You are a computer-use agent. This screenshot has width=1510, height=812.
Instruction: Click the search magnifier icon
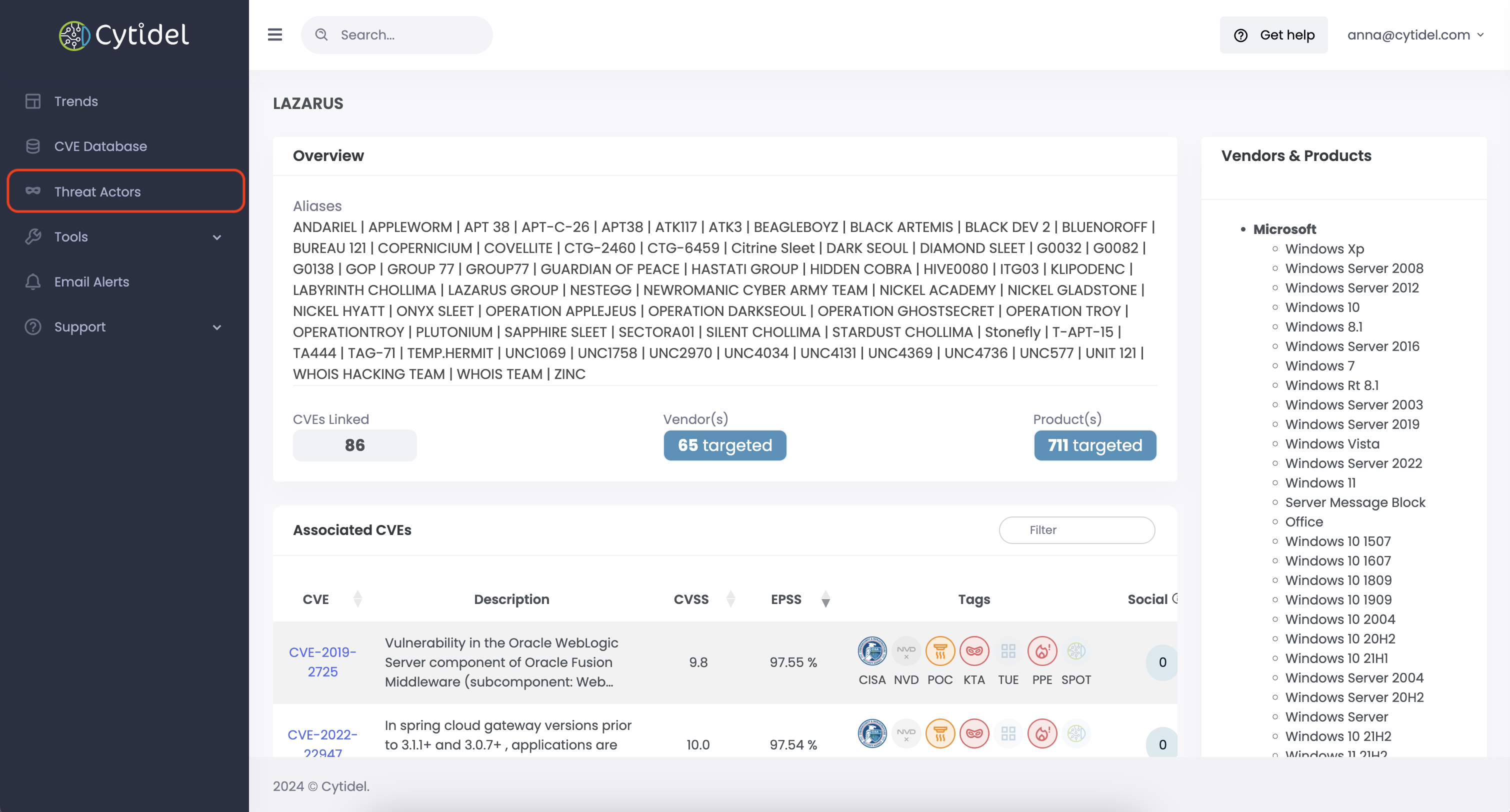321,35
